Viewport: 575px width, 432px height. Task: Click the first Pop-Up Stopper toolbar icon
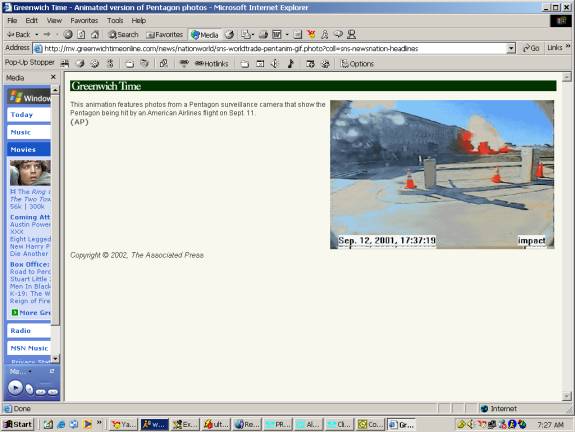pyautogui.click(x=65, y=64)
